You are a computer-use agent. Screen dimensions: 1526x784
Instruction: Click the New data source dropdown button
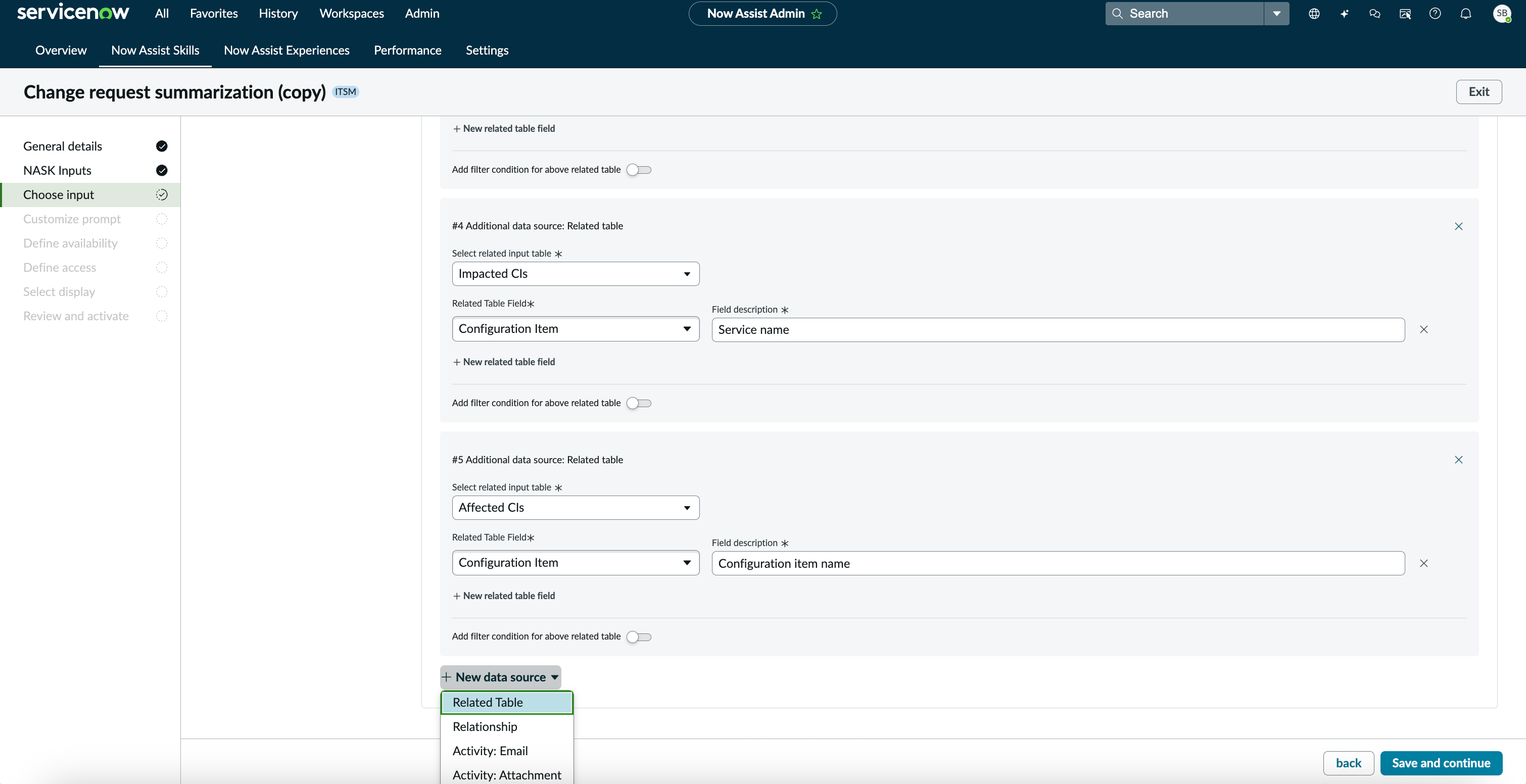point(501,677)
